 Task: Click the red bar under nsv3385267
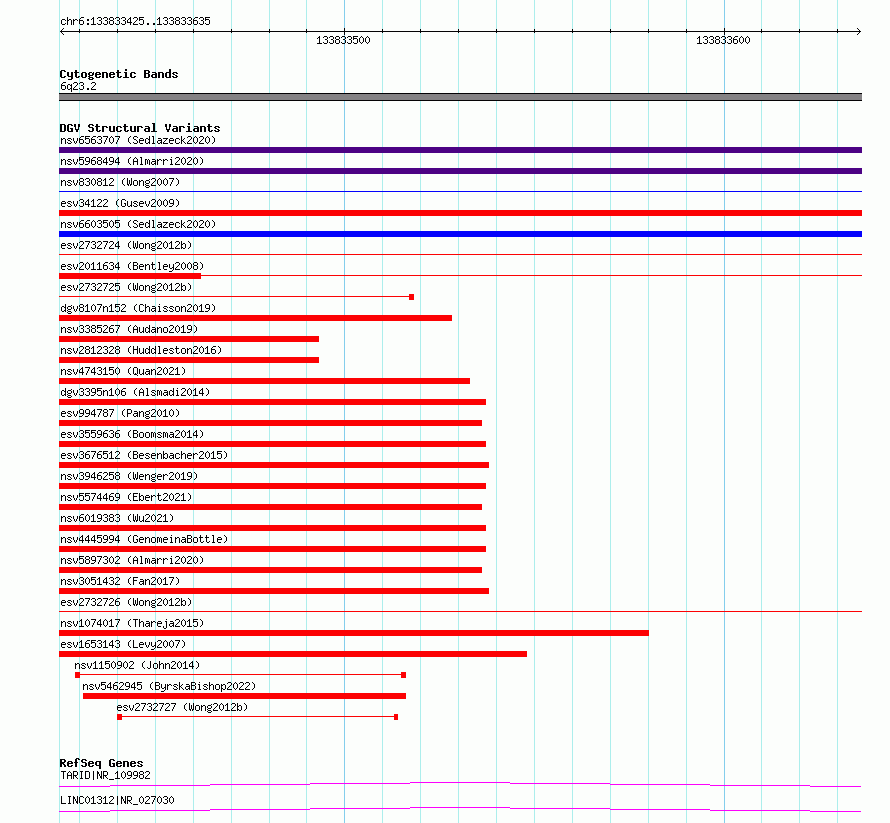tap(189, 339)
